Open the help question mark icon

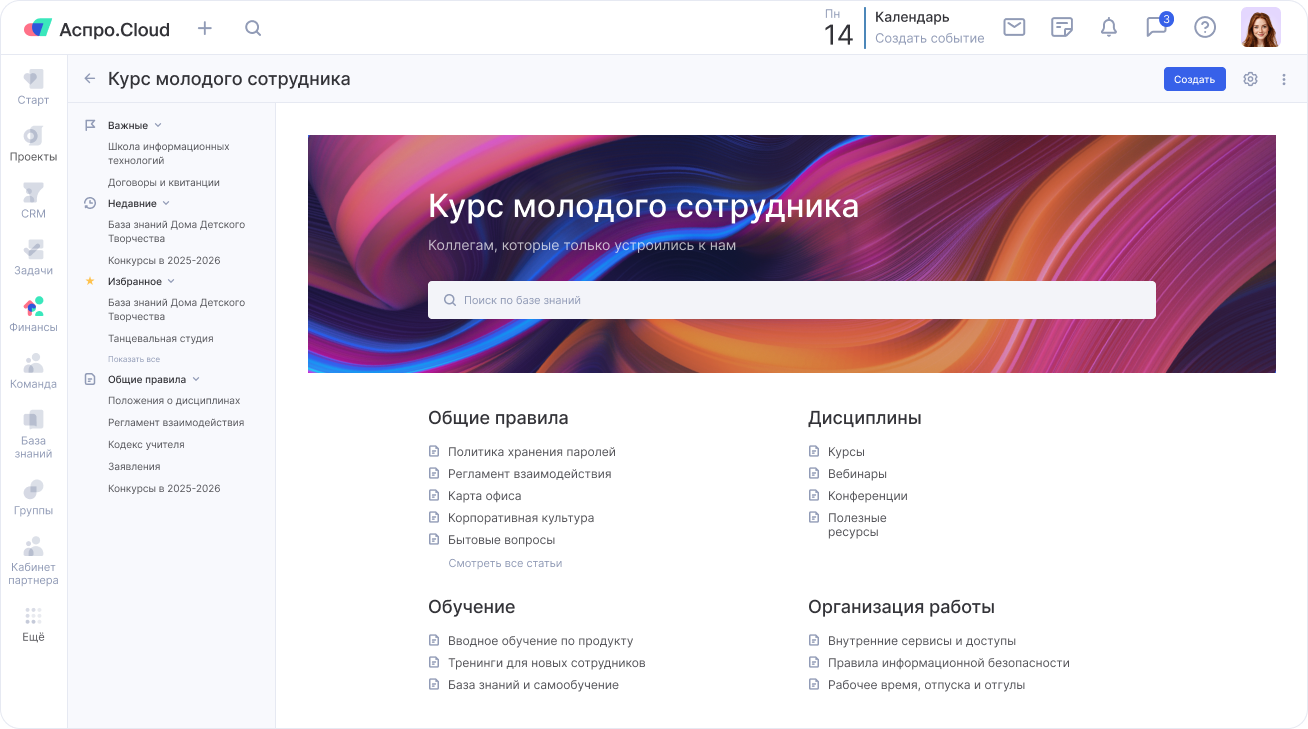(x=1205, y=27)
